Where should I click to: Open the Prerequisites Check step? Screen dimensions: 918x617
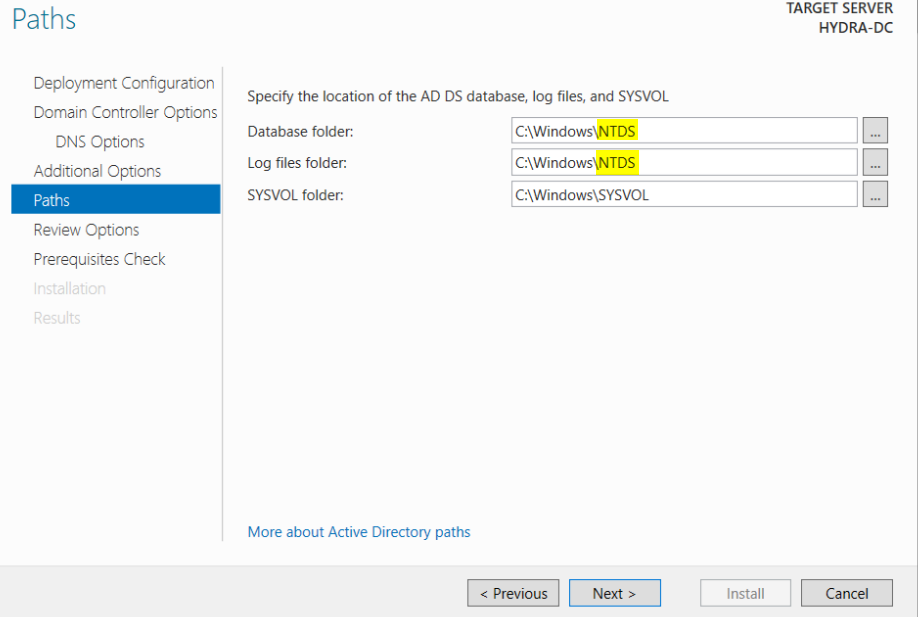[99, 259]
